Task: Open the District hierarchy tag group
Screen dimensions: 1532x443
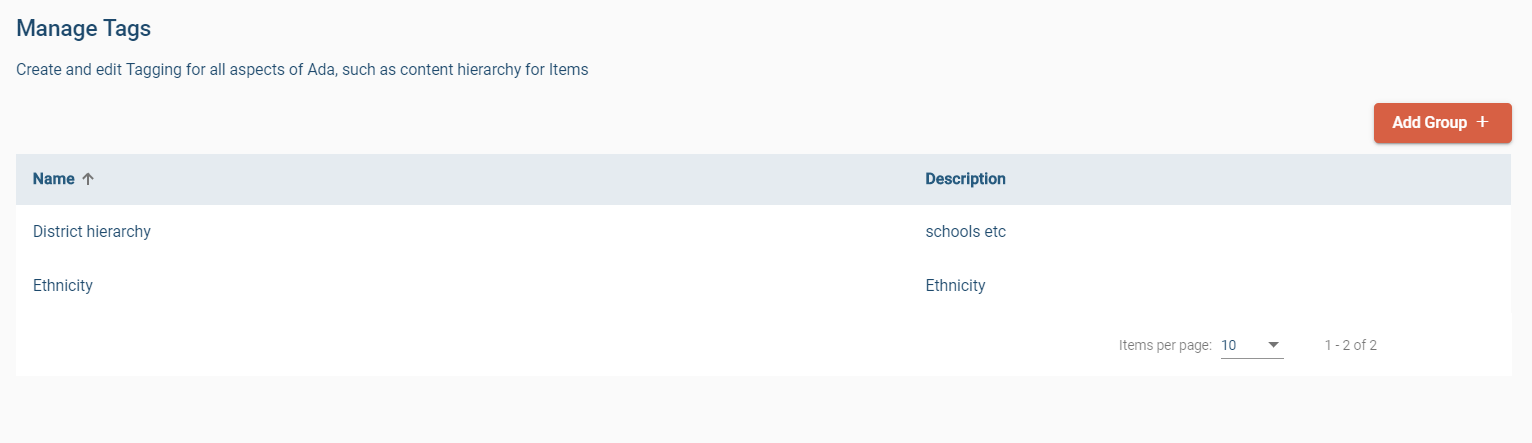Action: (92, 231)
